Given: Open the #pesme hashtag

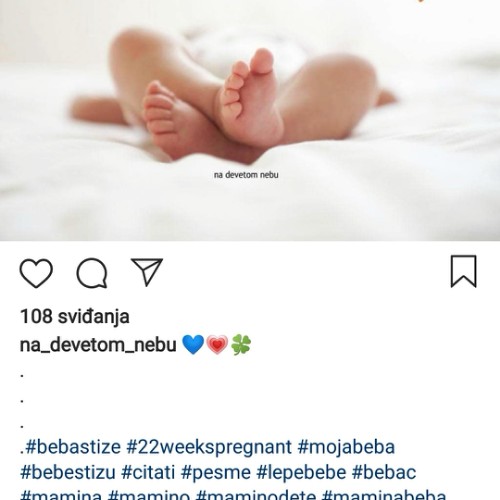Looking at the screenshot, I should coord(216,473).
